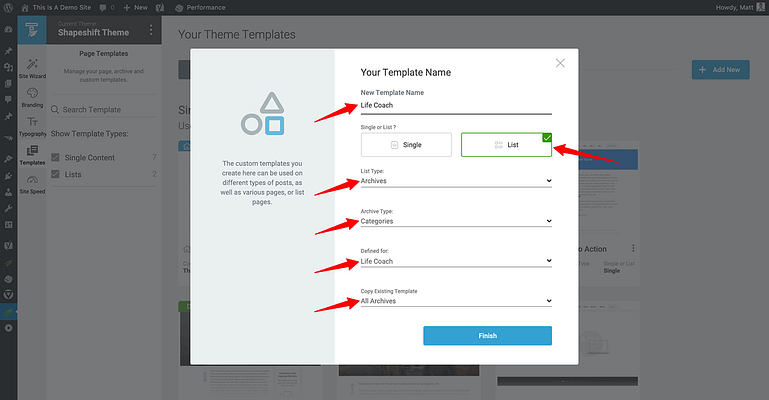Open theme options three-dot menu
This screenshot has width=769, height=400.
point(151,31)
